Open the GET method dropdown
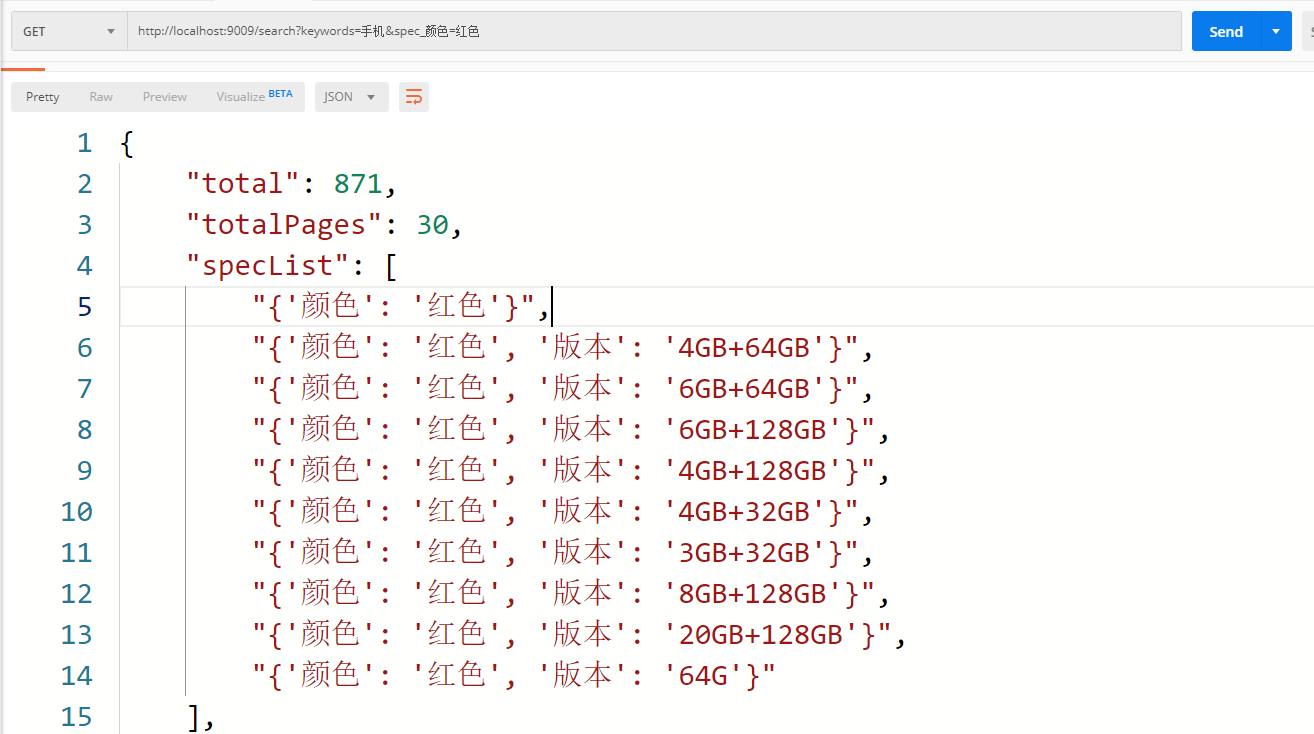The width and height of the screenshot is (1314, 734). pyautogui.click(x=69, y=31)
